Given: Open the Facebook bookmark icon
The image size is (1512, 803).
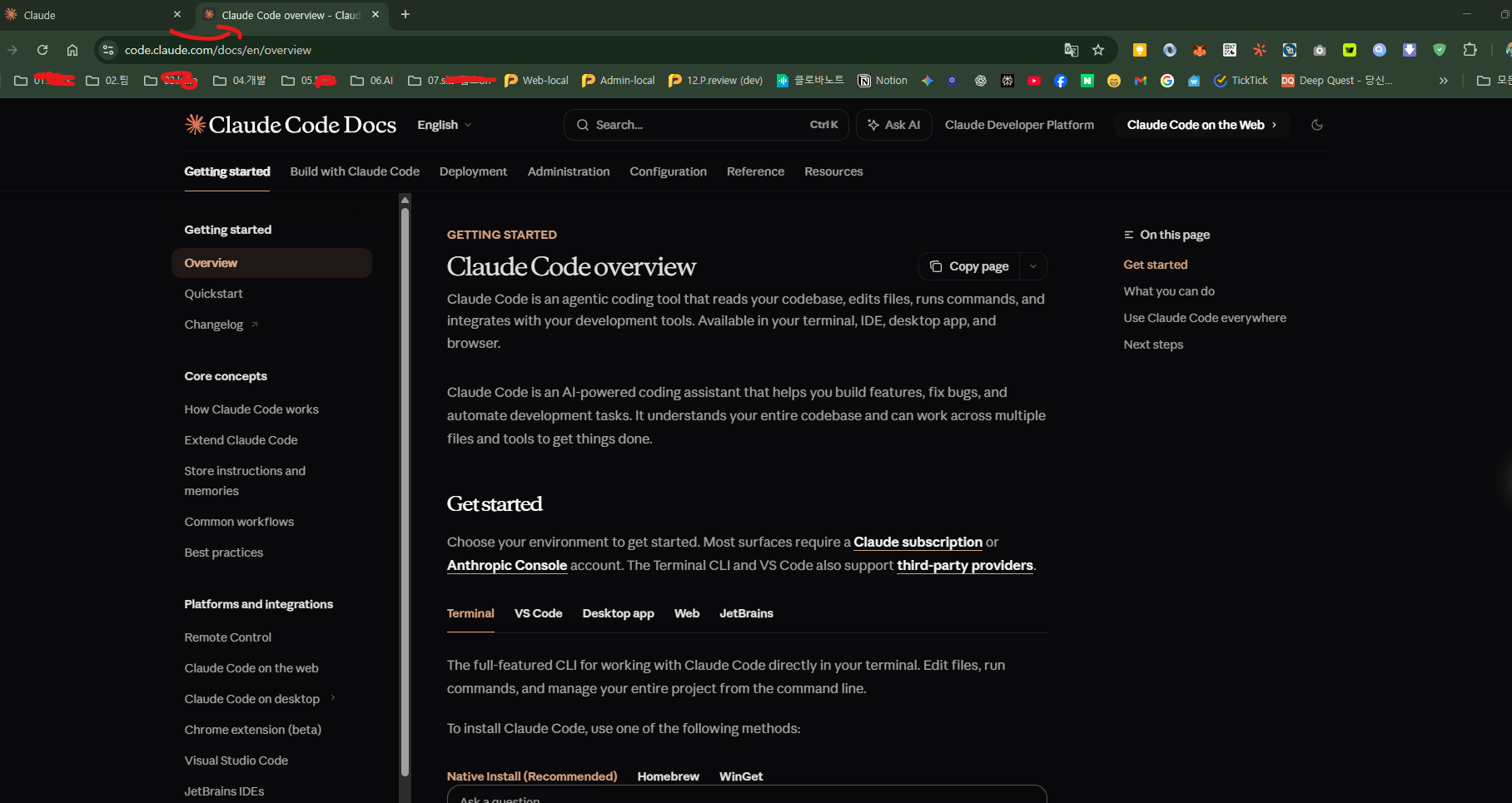Looking at the screenshot, I should tap(1061, 81).
